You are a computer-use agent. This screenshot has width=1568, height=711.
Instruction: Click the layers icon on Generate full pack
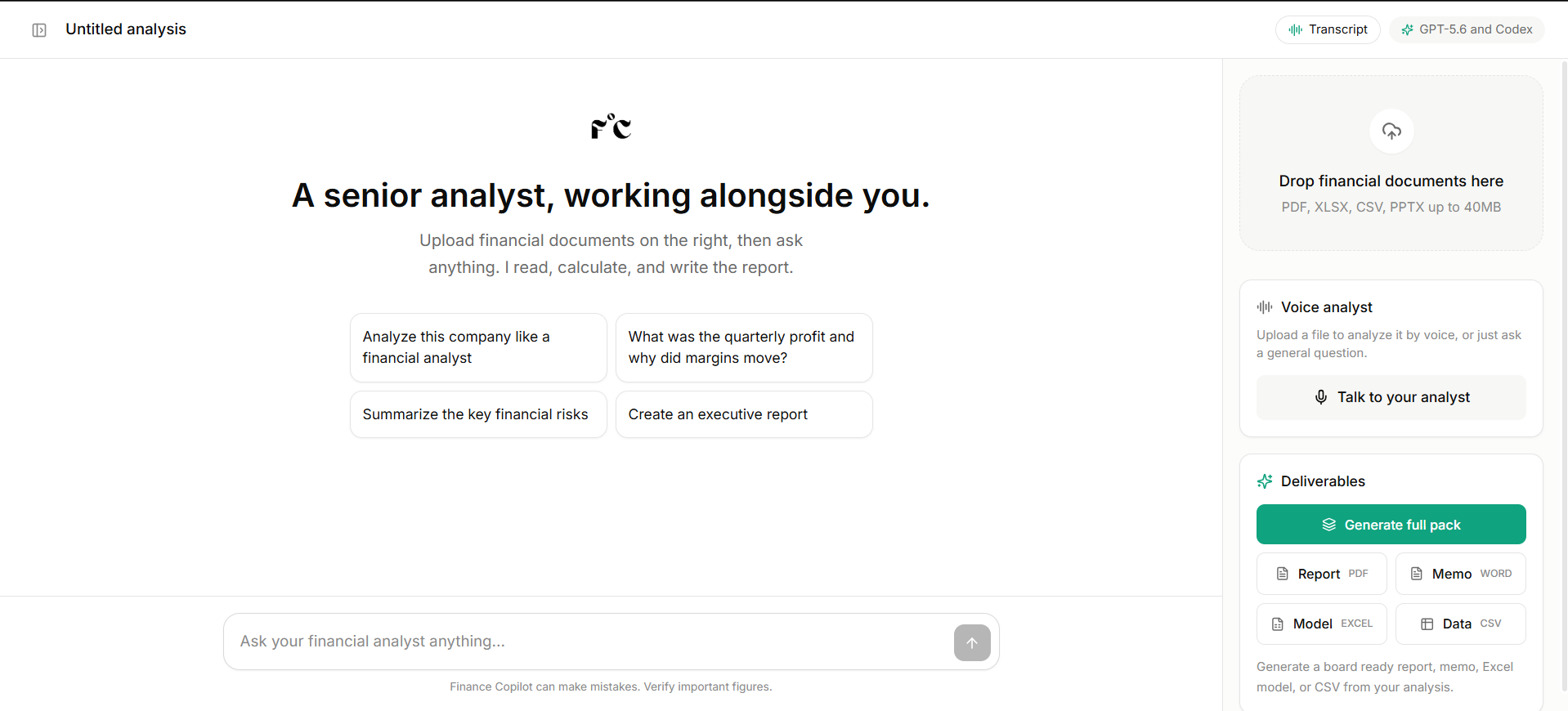click(1329, 525)
